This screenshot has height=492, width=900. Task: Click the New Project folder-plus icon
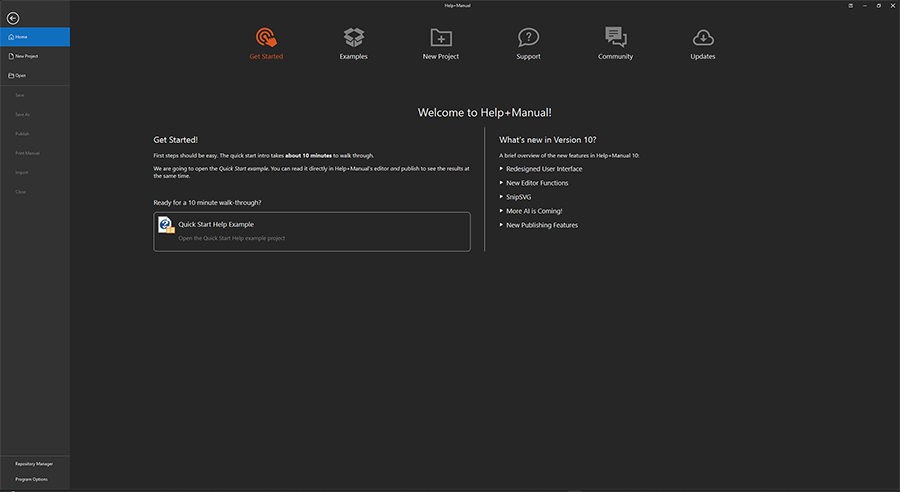point(441,38)
